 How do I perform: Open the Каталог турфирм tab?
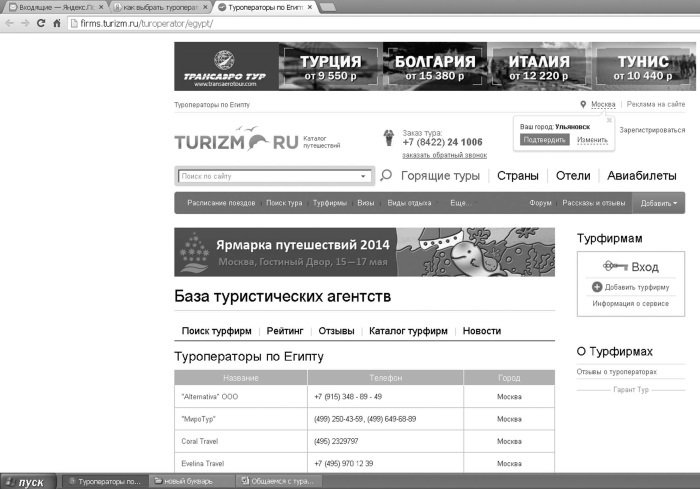[x=408, y=331]
